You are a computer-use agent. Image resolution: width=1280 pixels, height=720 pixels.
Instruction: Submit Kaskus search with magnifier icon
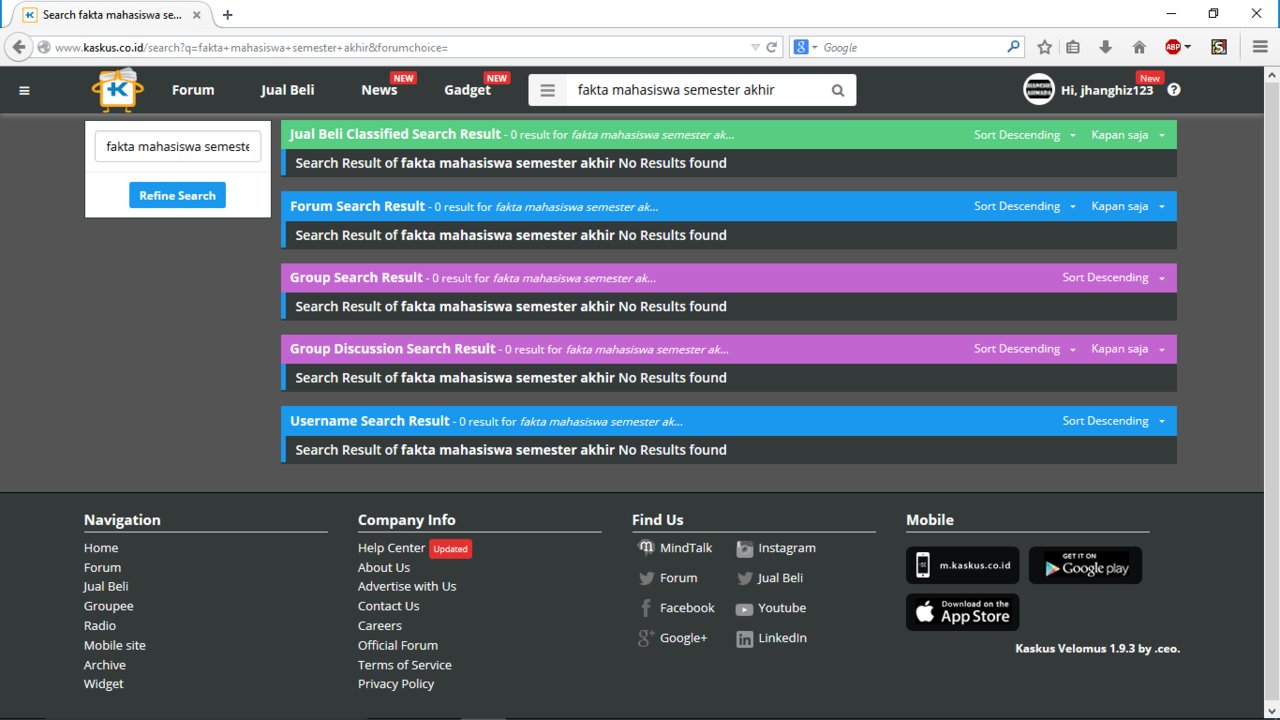tap(838, 90)
